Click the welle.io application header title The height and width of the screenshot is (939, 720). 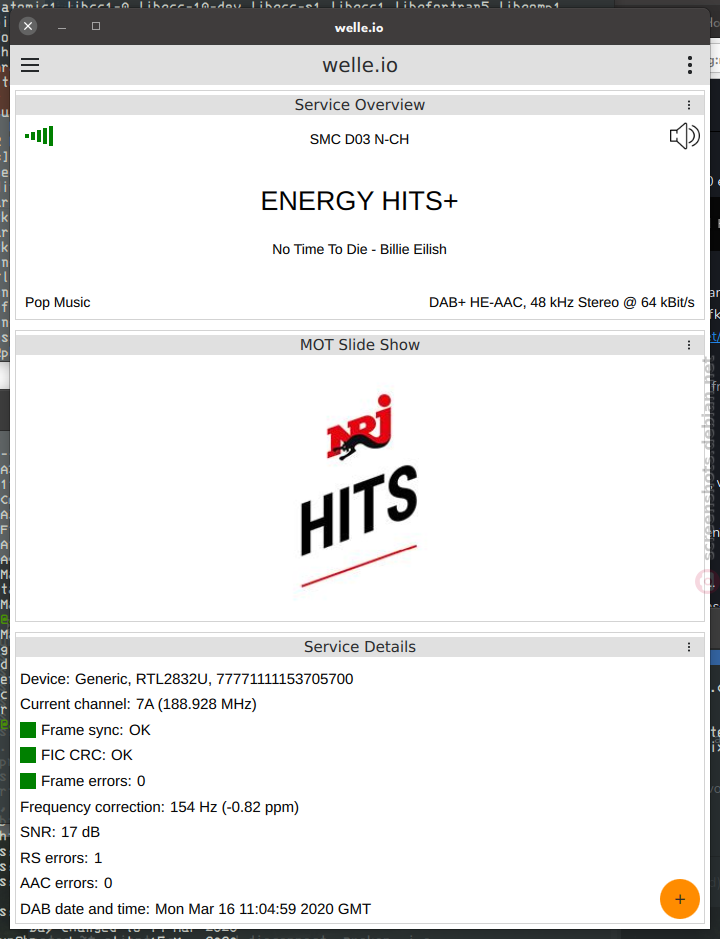[x=360, y=65]
